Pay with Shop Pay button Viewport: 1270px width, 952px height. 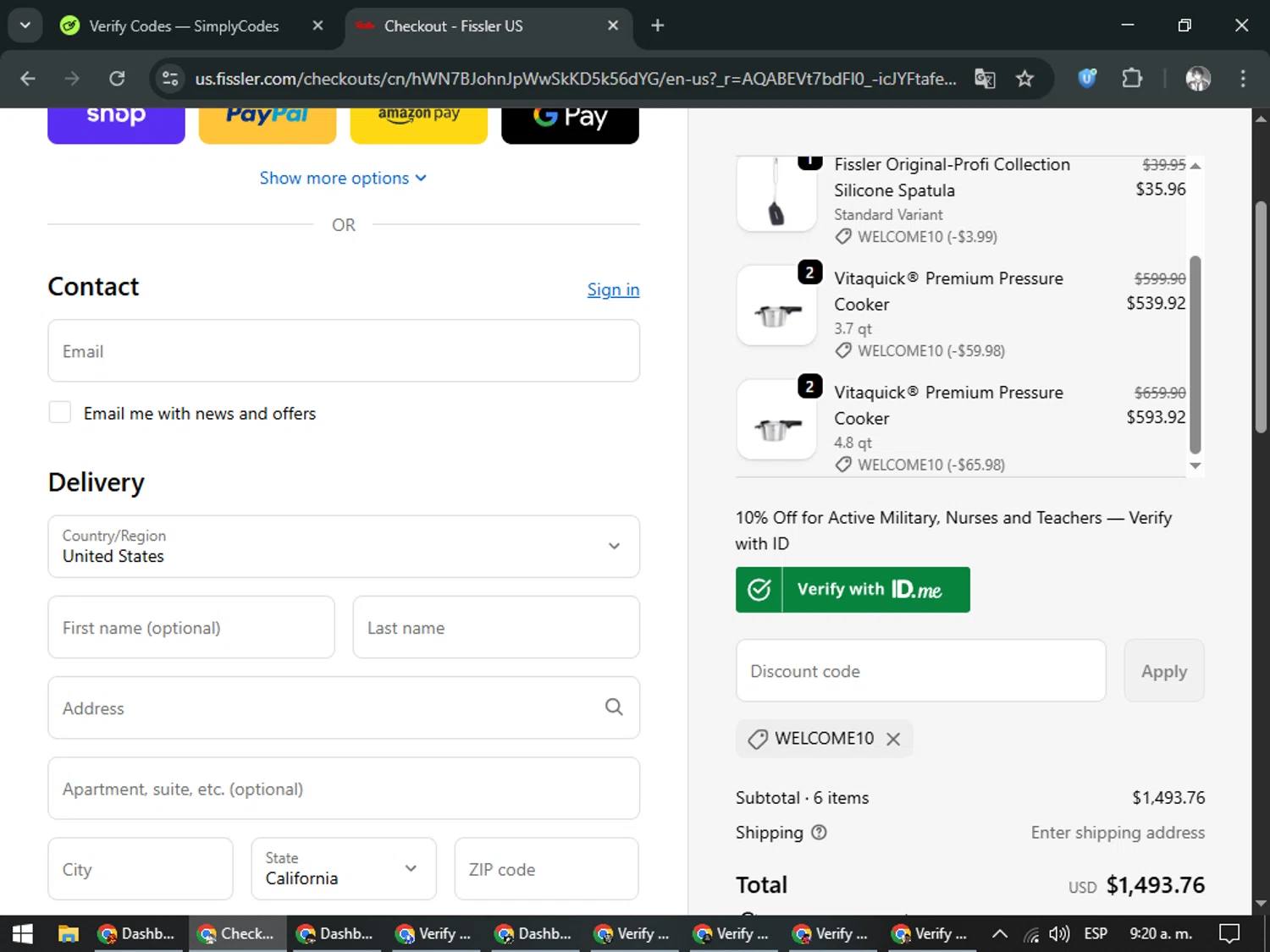coord(116,125)
